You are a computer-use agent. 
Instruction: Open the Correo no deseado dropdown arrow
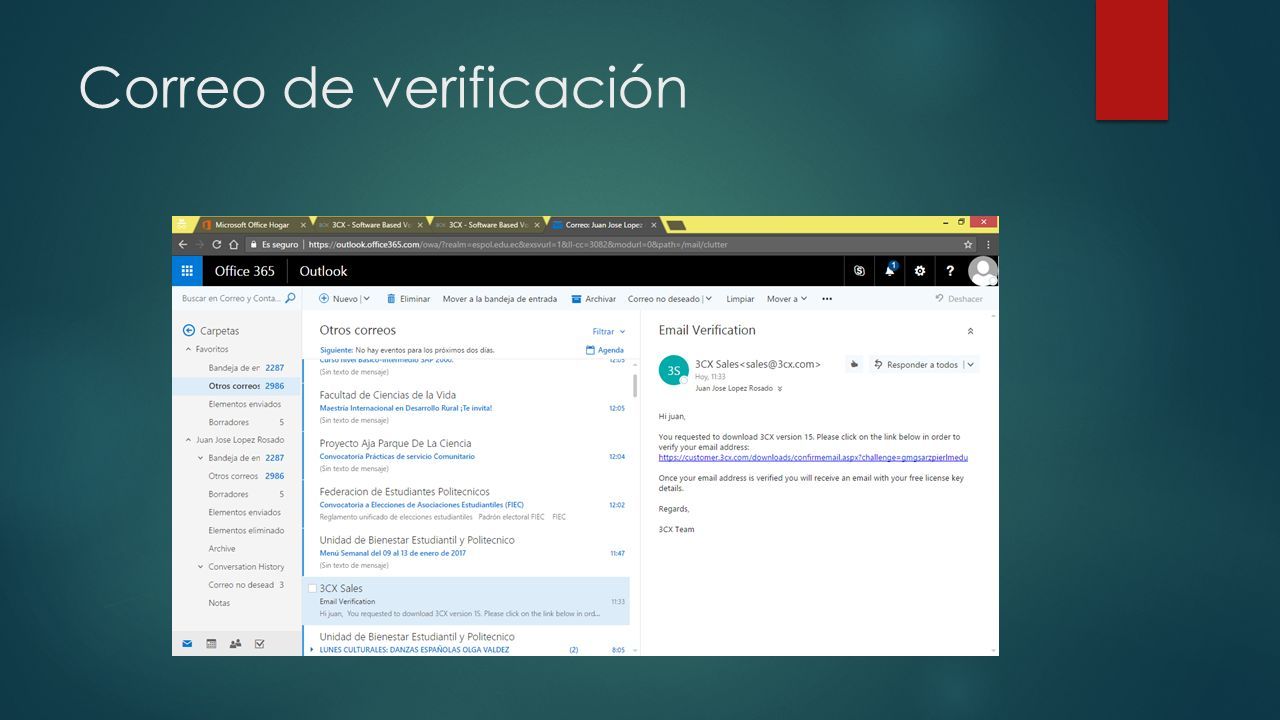tap(708, 298)
